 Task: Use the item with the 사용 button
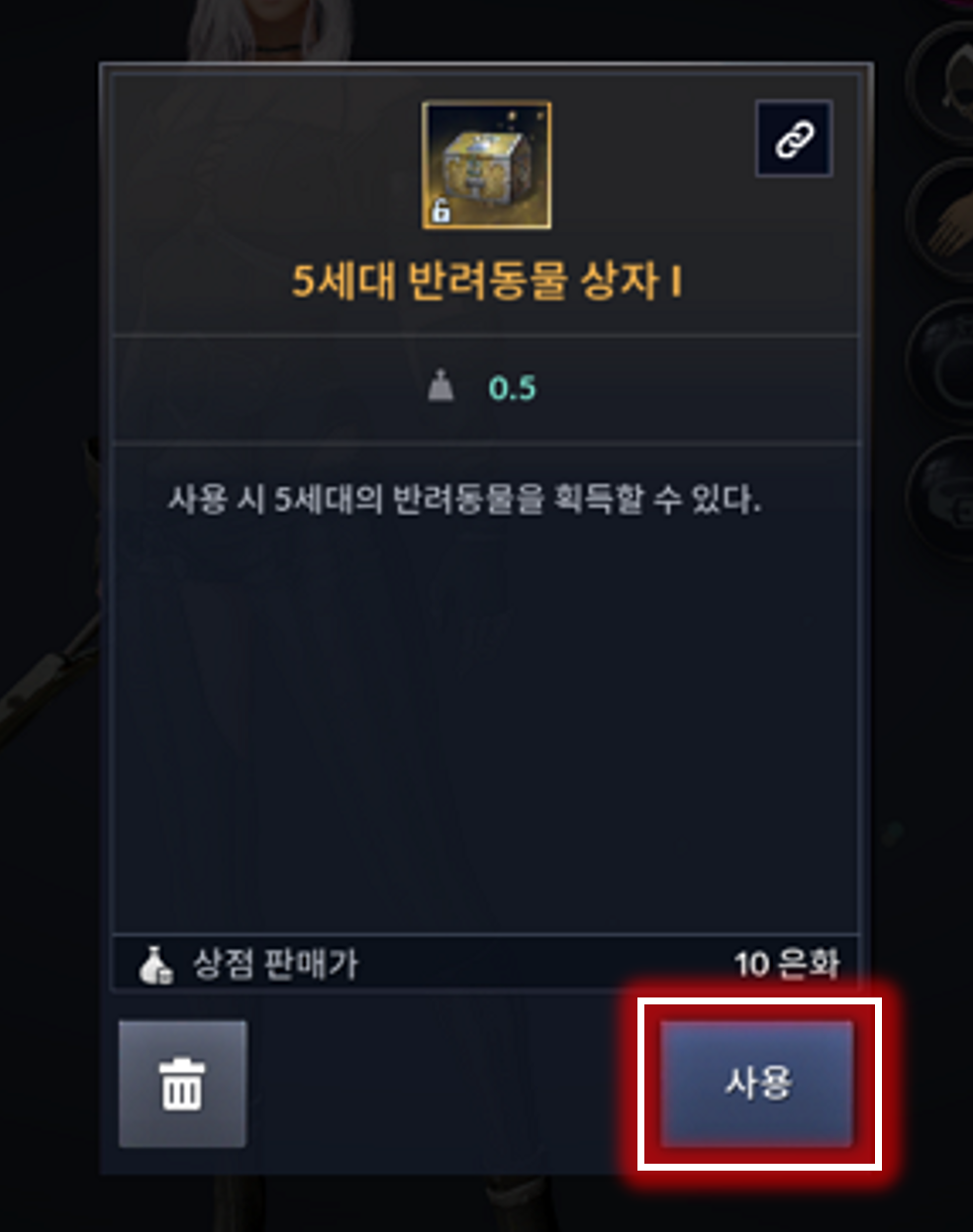click(758, 1084)
